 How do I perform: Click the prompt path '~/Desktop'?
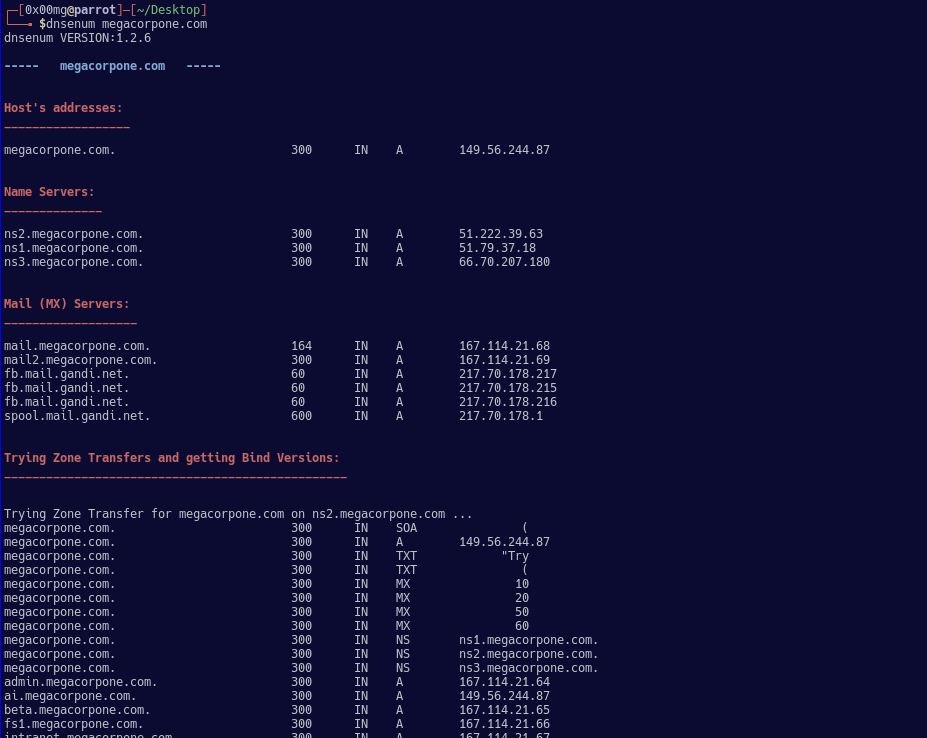[x=168, y=10]
